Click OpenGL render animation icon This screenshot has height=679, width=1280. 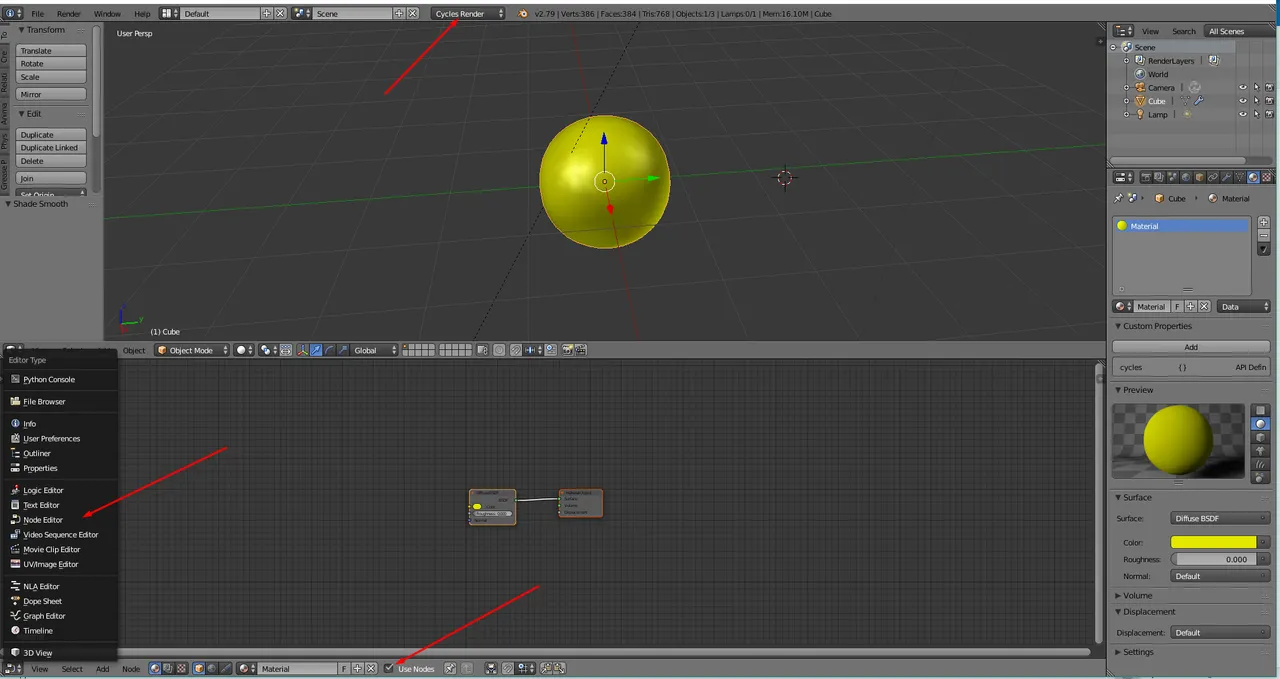point(581,350)
